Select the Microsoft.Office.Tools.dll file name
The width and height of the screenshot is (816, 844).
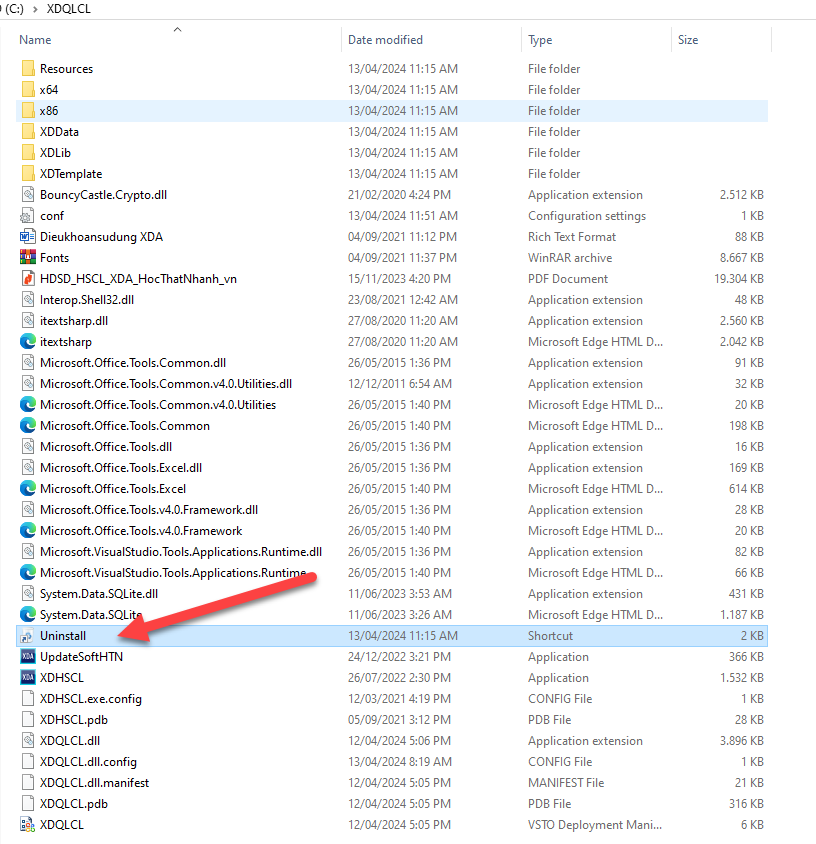click(106, 447)
